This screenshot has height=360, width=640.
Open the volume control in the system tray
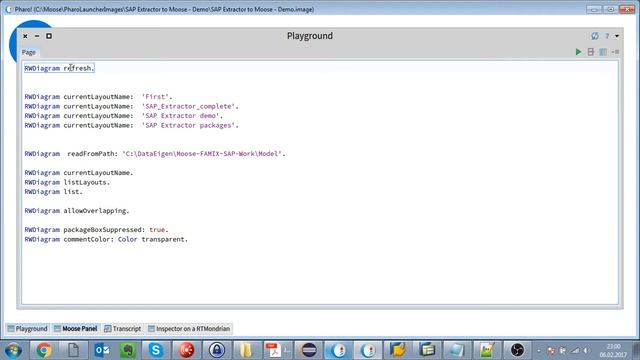tap(586, 351)
